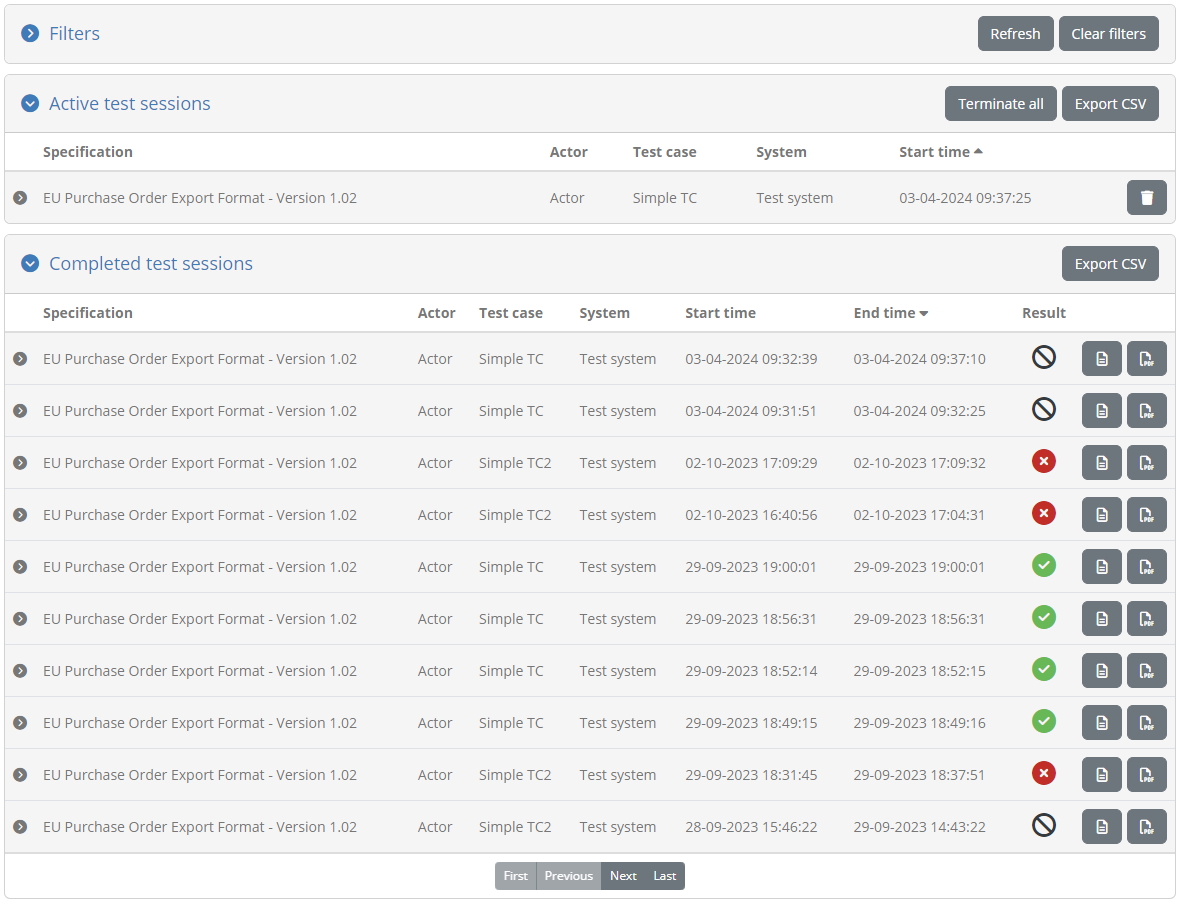Collapse the Active test sessions panel

click(x=30, y=103)
